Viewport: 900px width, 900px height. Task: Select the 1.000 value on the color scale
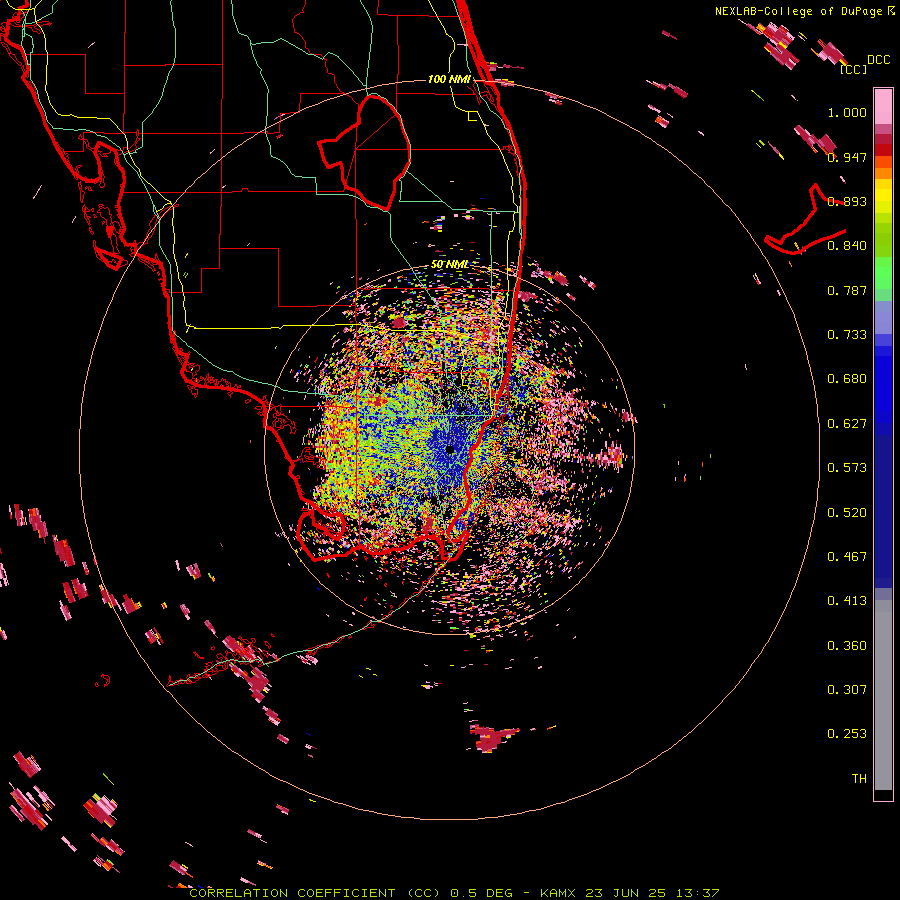click(847, 113)
